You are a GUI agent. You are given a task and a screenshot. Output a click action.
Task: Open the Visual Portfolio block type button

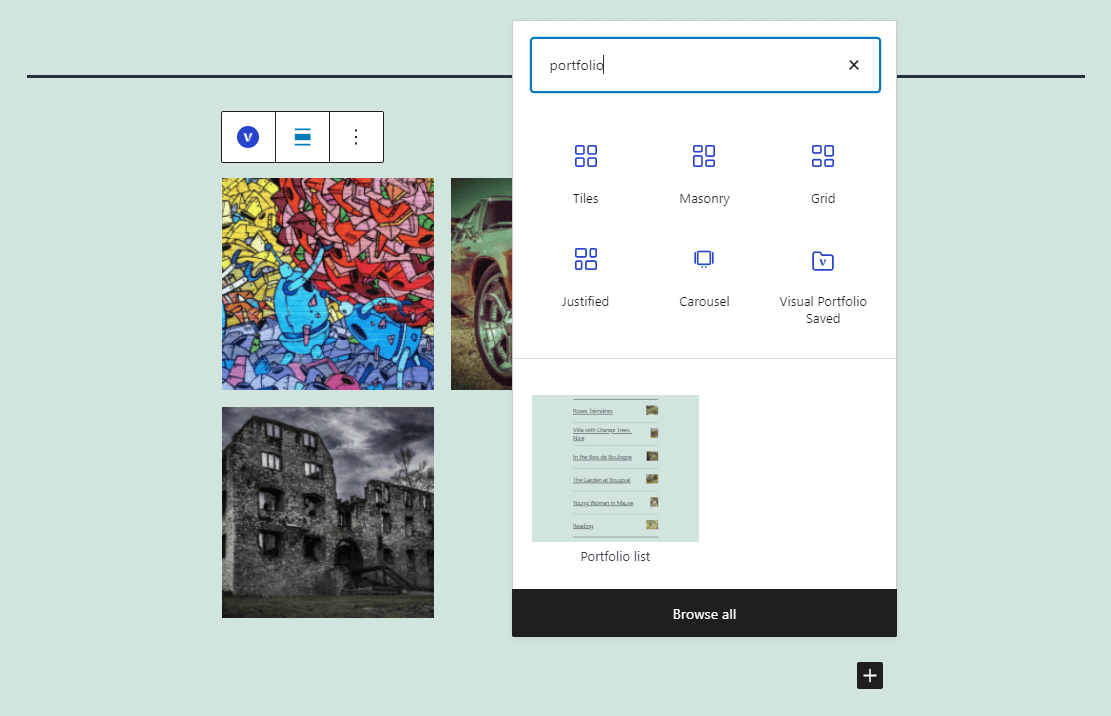point(248,137)
